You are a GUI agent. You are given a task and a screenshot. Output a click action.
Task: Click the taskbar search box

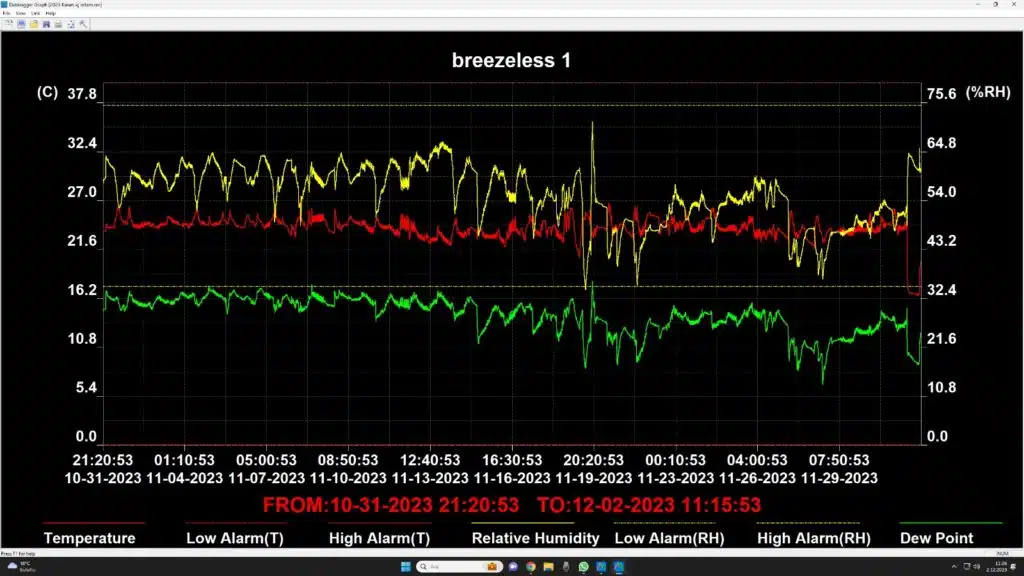(459, 567)
